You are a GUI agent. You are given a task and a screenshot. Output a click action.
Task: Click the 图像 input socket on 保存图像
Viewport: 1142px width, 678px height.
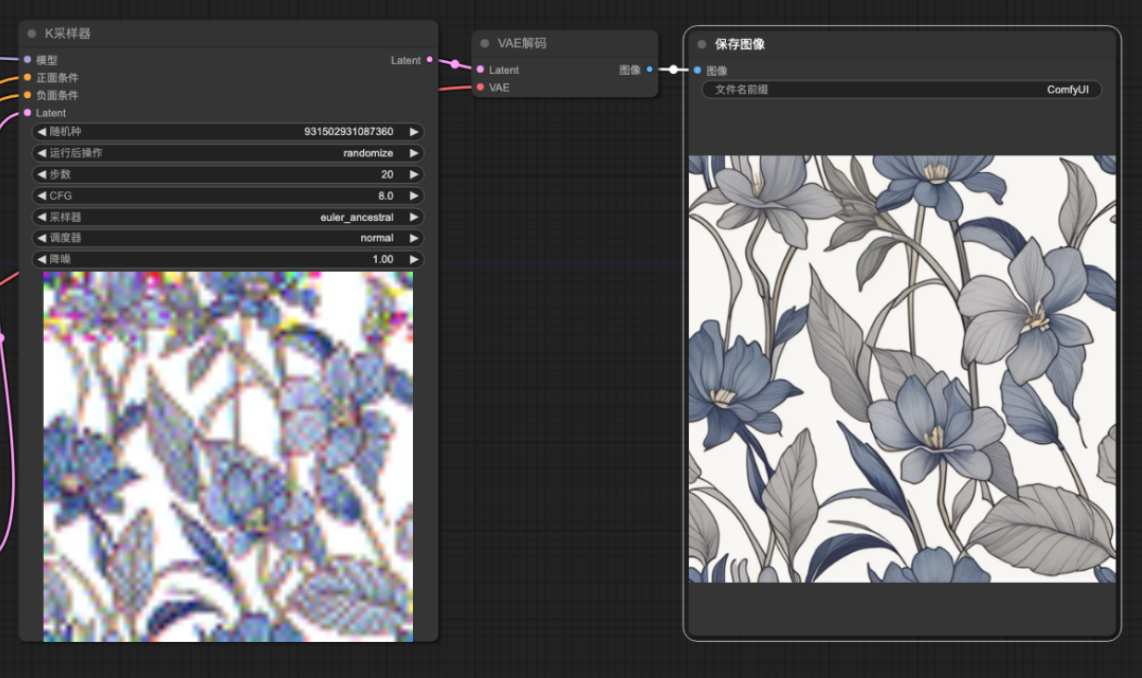[698, 71]
